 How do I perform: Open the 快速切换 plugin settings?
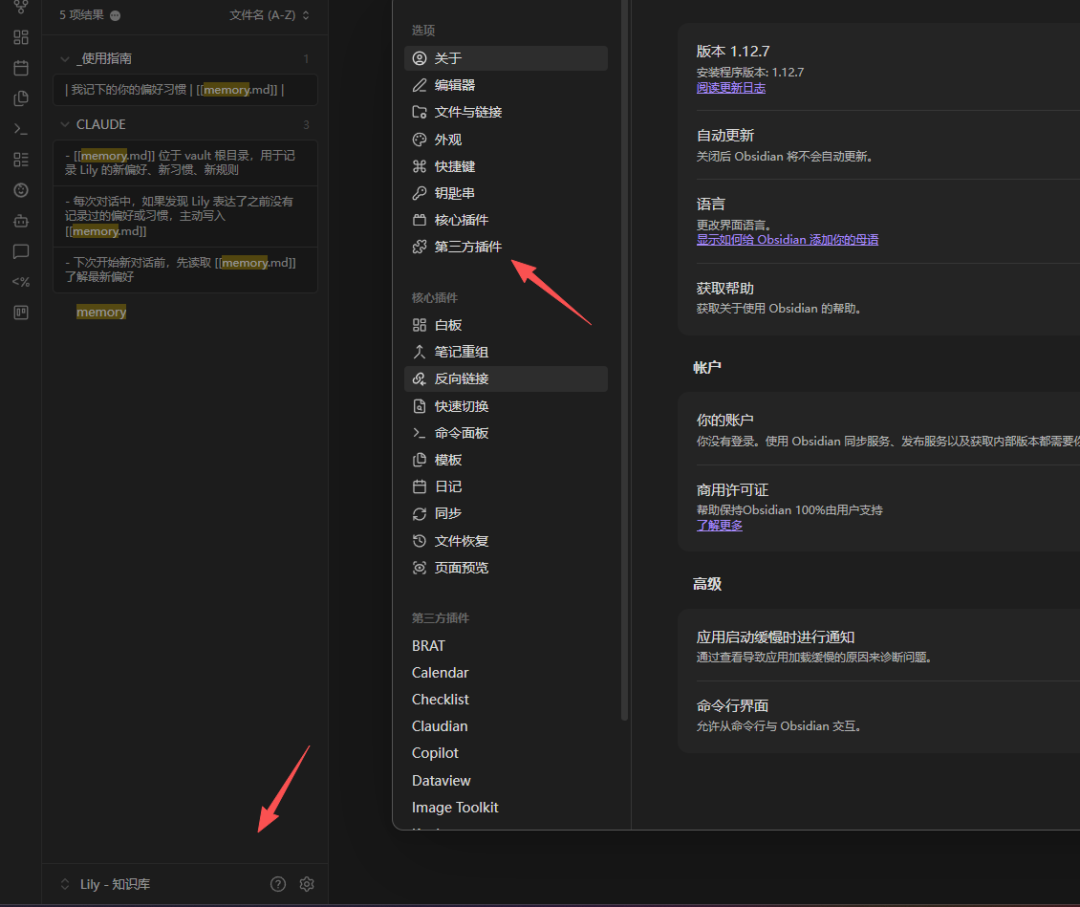(x=506, y=406)
